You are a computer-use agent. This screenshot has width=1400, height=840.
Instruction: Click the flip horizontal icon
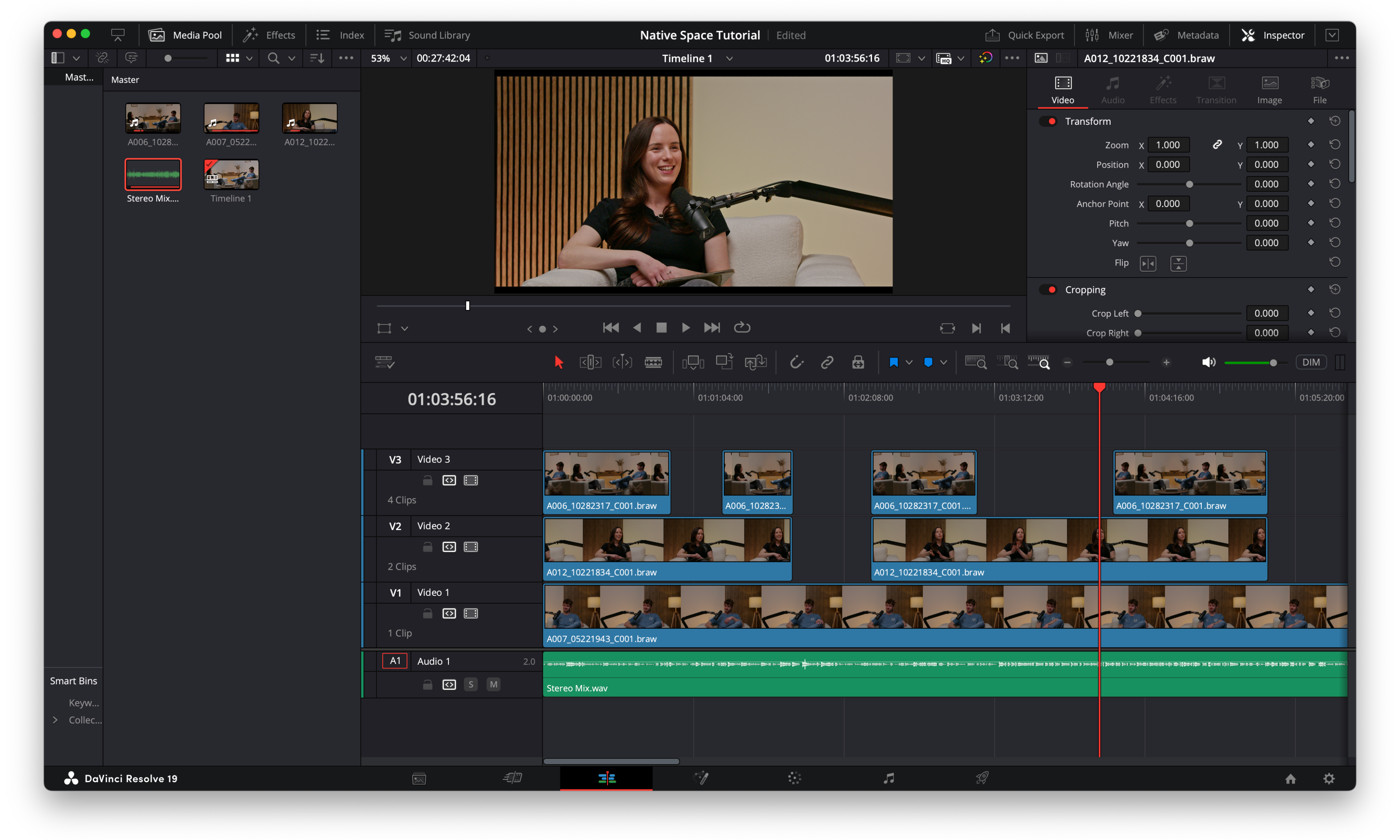(x=1148, y=263)
